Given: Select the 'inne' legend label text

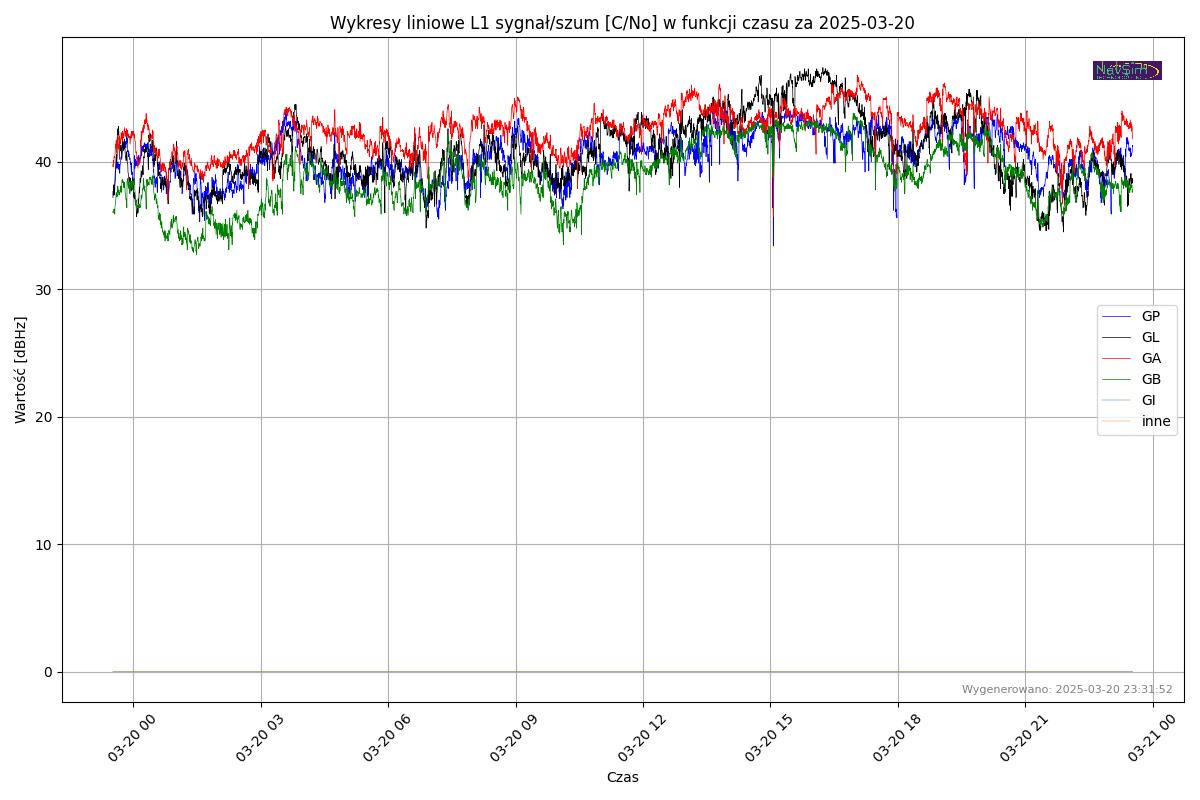Looking at the screenshot, I should click(x=1156, y=421).
